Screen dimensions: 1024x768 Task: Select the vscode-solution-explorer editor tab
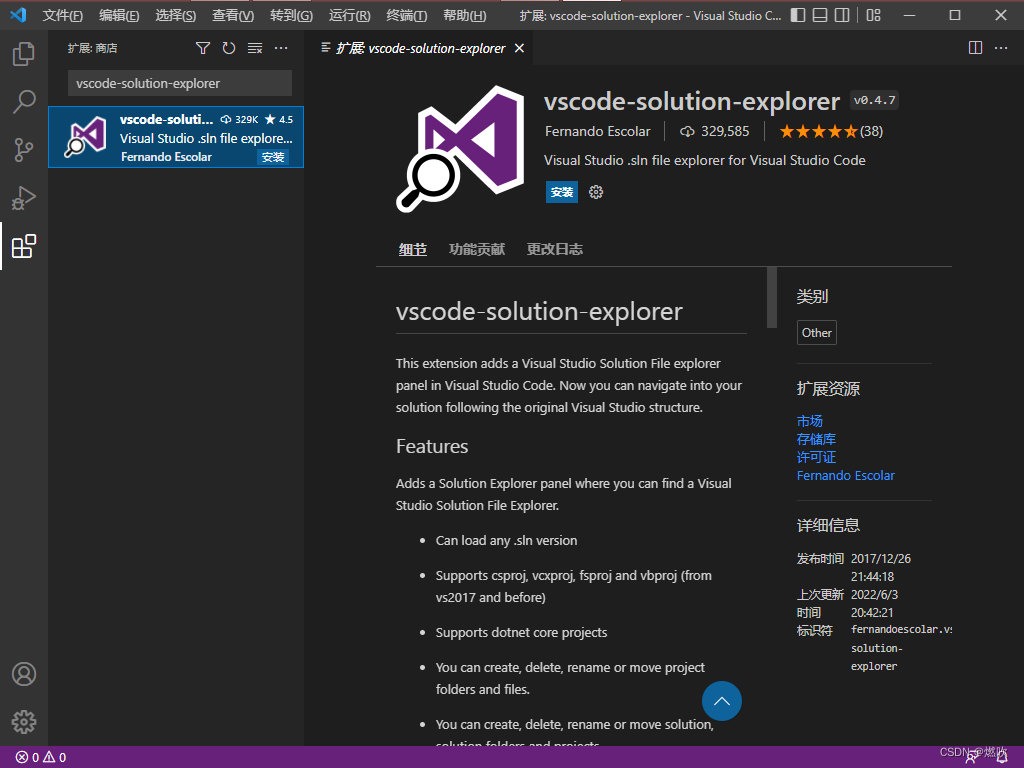coord(419,48)
